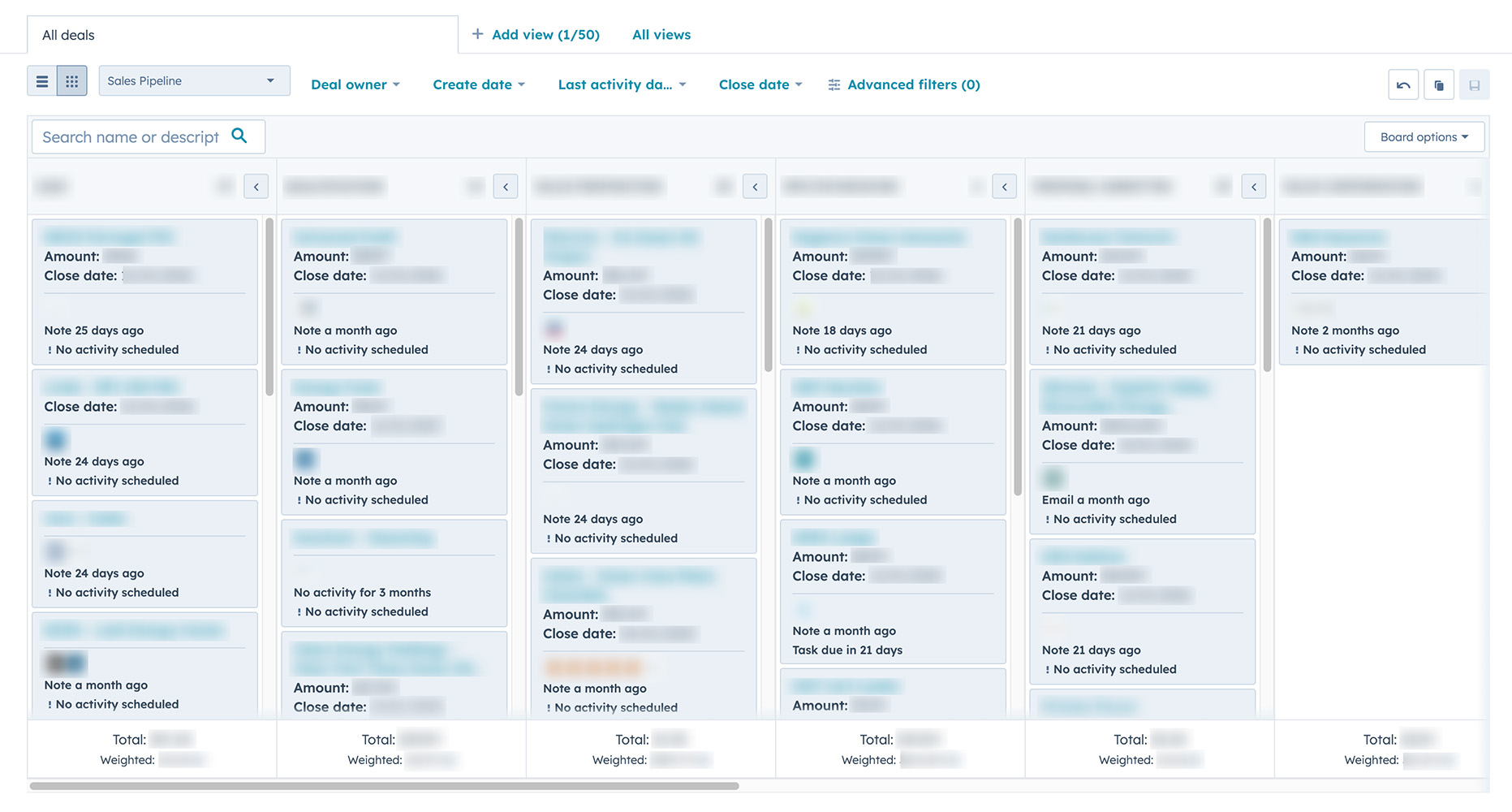
Task: Select the board view grid icon
Action: click(71, 80)
